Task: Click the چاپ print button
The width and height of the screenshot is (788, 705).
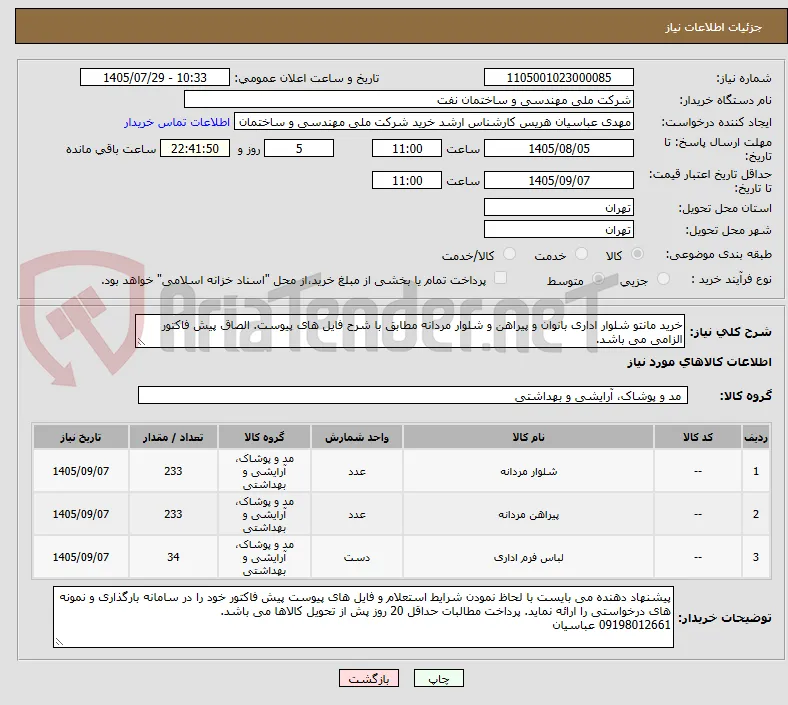Action: point(439,678)
